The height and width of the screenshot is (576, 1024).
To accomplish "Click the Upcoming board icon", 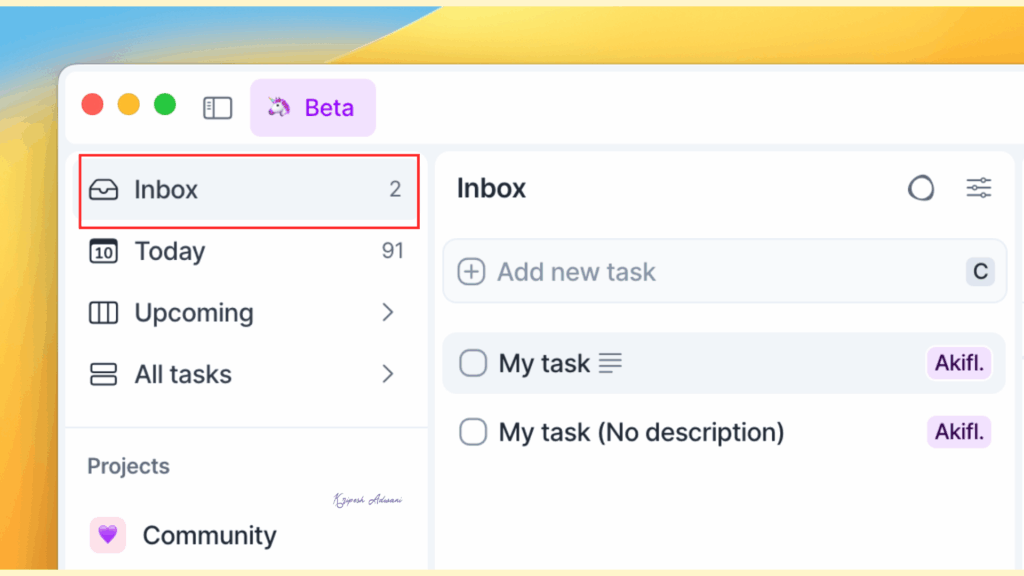I will 104,313.
